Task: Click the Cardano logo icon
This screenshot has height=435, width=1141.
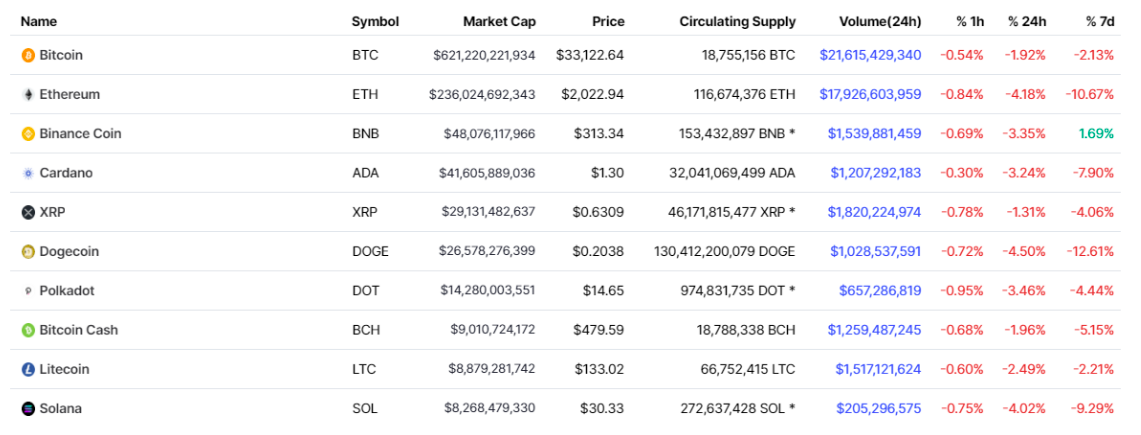Action: (x=28, y=173)
